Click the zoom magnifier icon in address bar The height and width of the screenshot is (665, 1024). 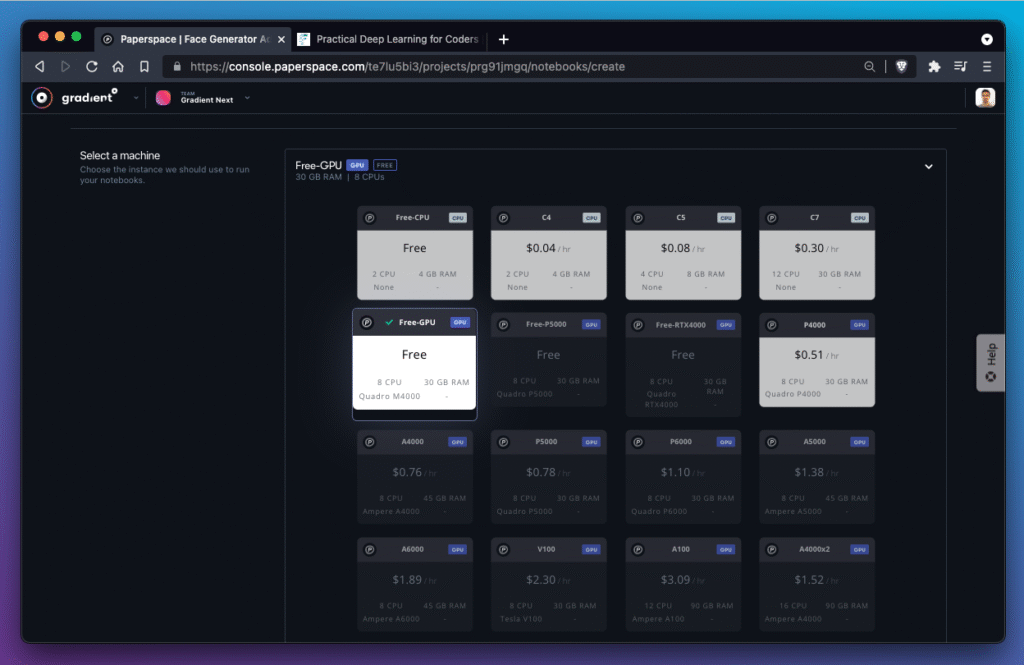click(x=869, y=67)
